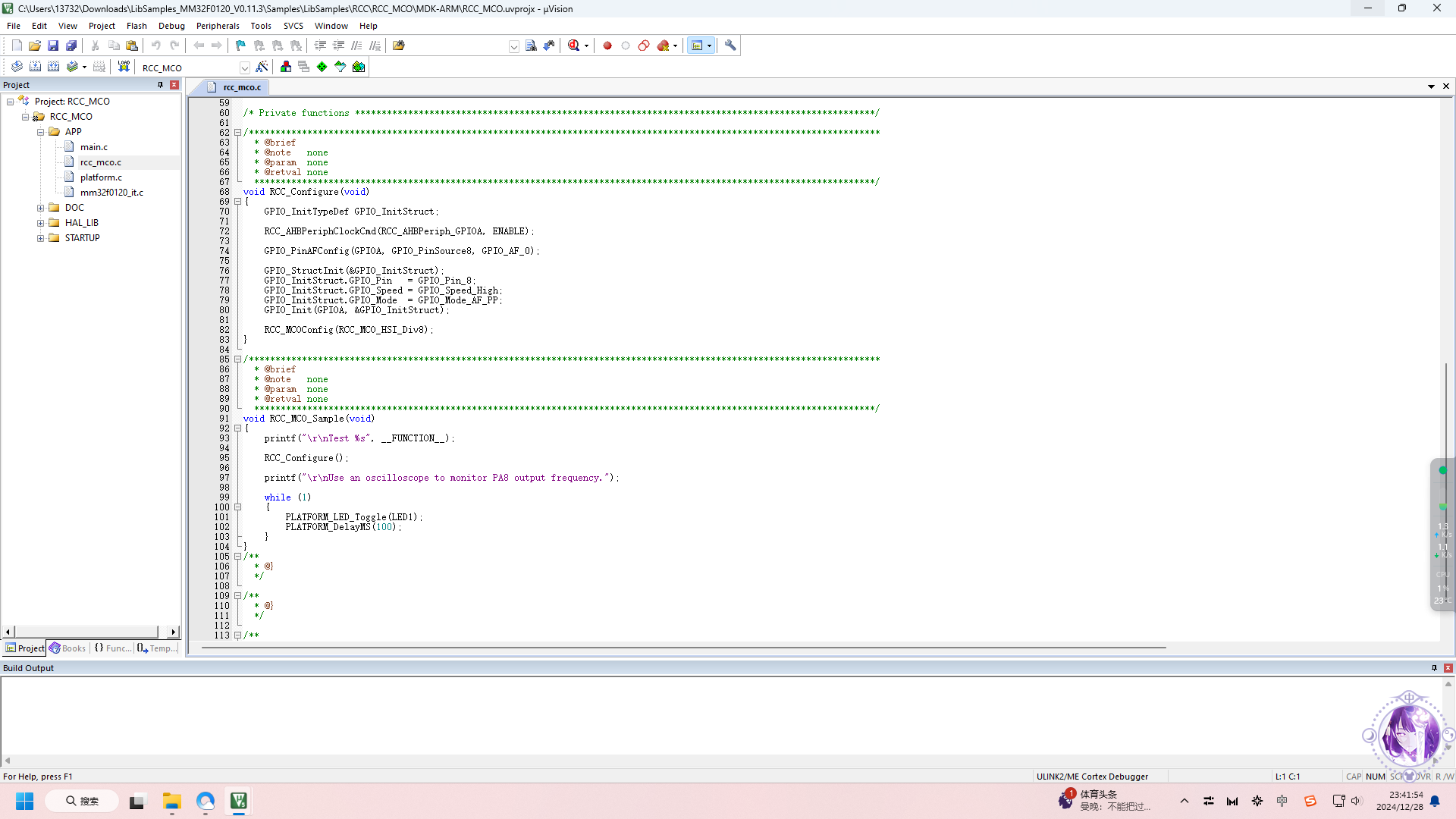The height and width of the screenshot is (819, 1456).
Task: Switch to the Books tab
Action: tap(68, 648)
